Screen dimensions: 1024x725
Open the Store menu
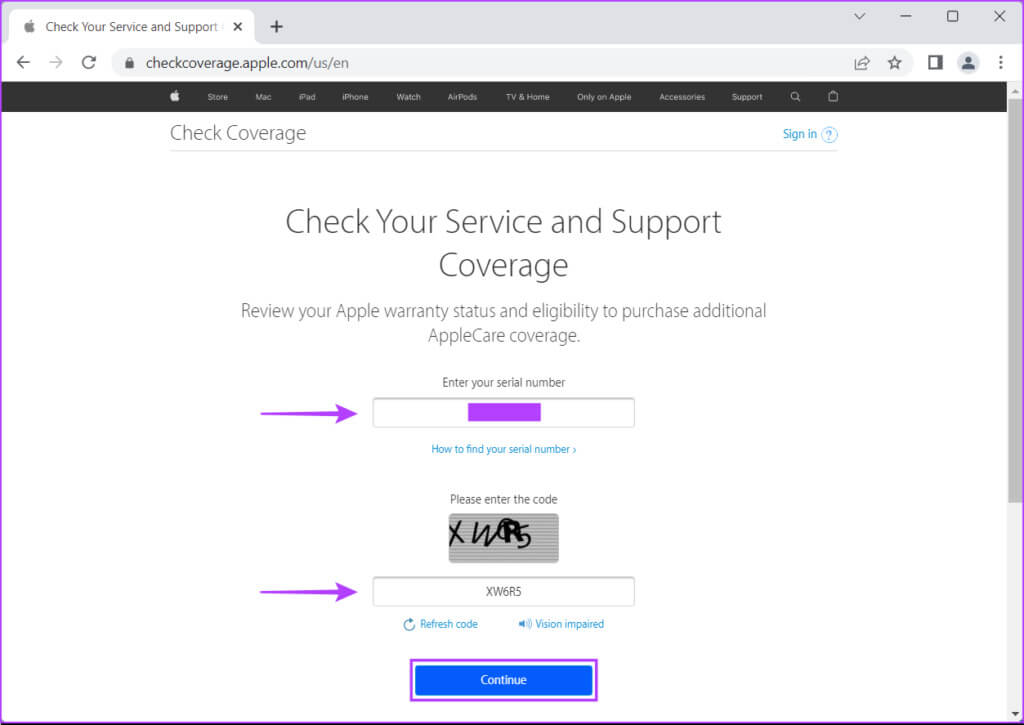(x=217, y=97)
